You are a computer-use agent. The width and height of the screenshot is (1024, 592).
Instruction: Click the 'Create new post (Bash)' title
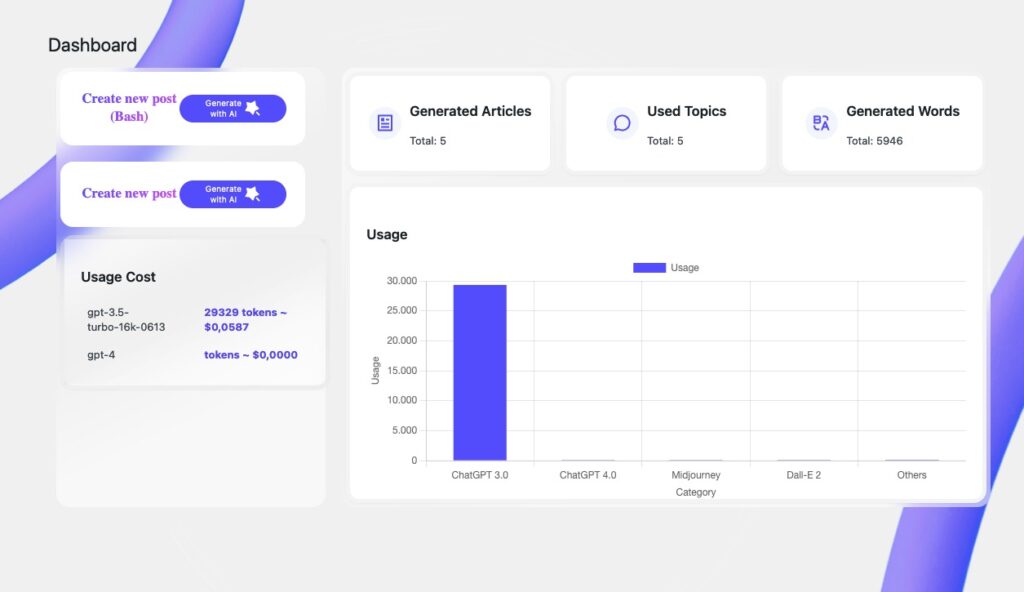(129, 107)
